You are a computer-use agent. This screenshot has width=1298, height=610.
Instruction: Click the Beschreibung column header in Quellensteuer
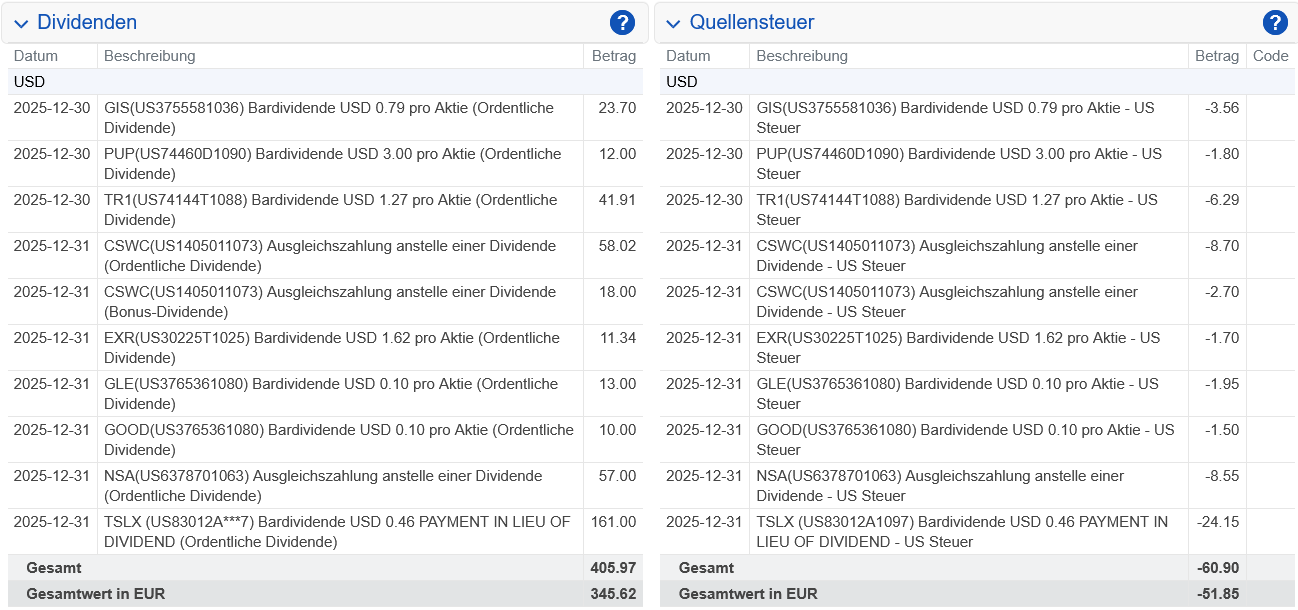click(804, 56)
